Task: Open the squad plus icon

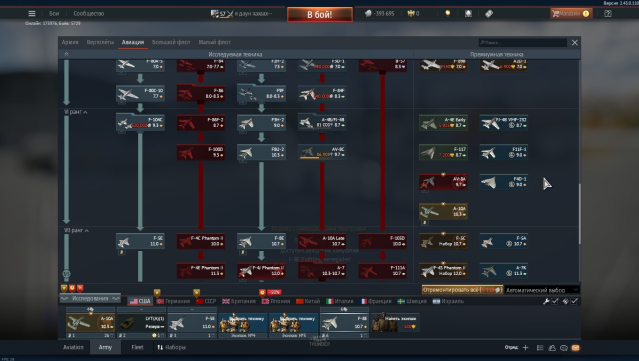Action: pos(525,348)
